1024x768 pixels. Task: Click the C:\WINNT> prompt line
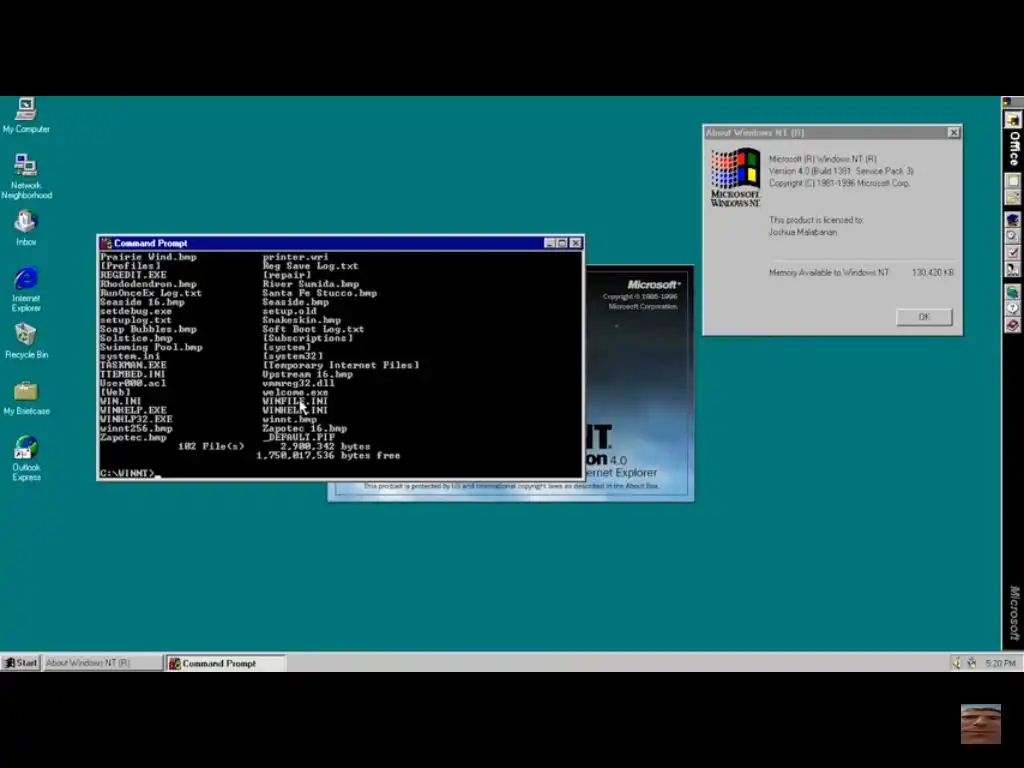pos(128,473)
